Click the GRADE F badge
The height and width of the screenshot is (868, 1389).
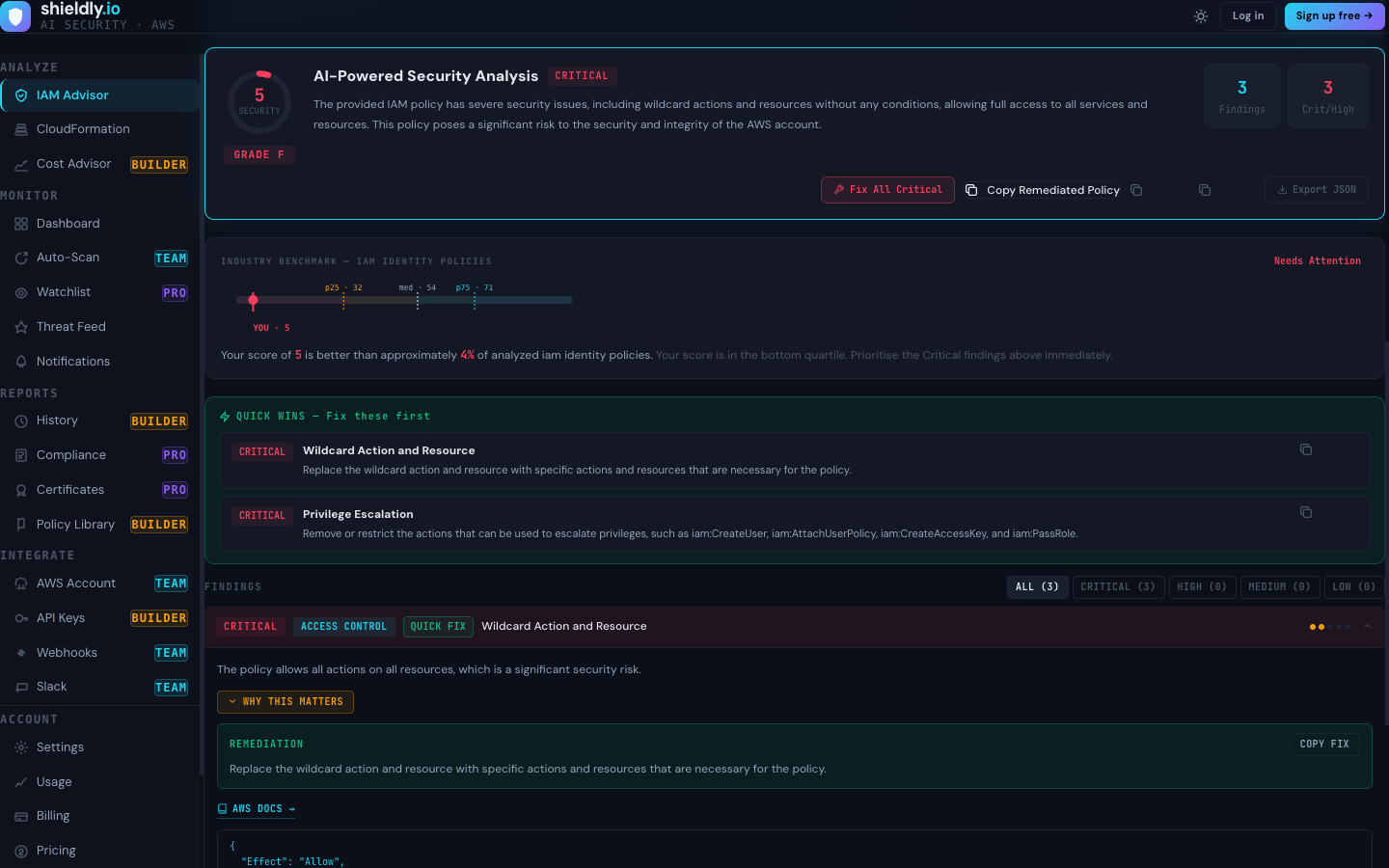(x=259, y=155)
